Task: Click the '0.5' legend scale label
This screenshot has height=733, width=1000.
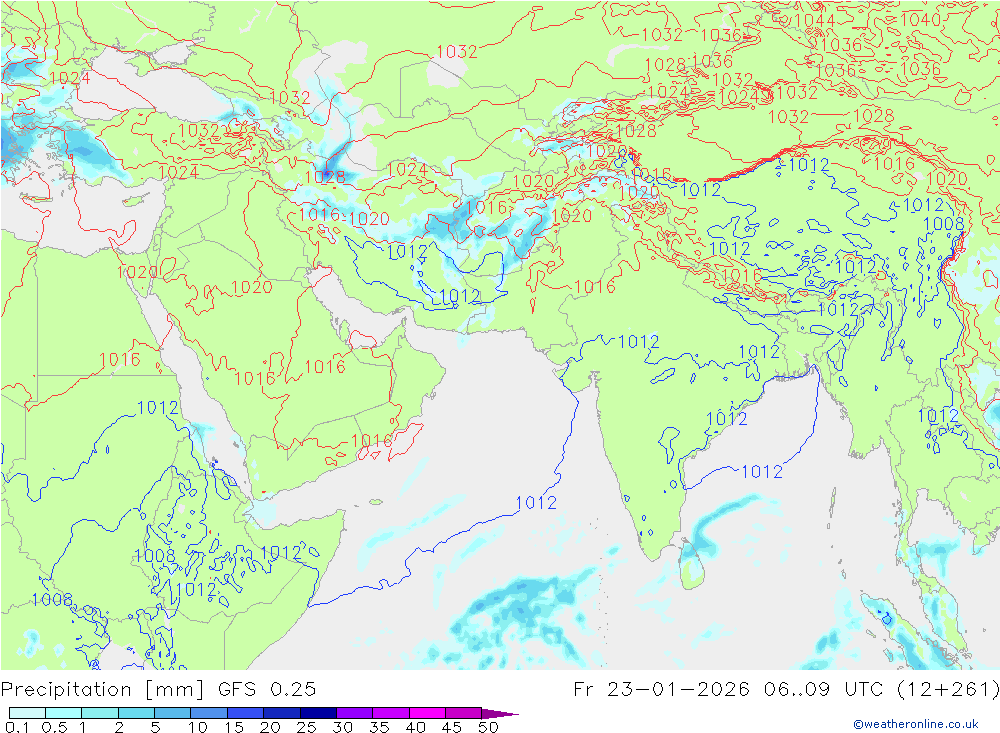Action: coord(54,727)
